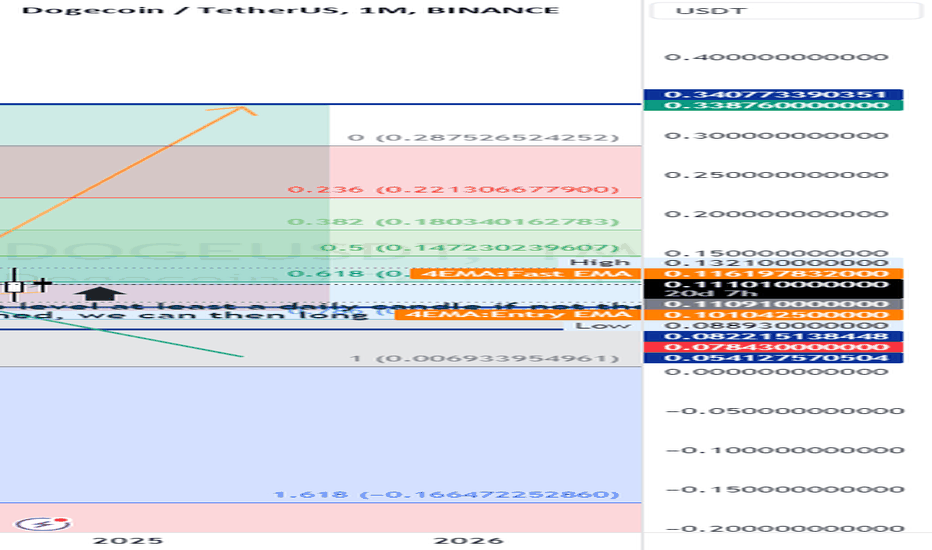Click the orange 0.101042500000 EMA value tag
The image size is (932, 550).
(x=773, y=315)
